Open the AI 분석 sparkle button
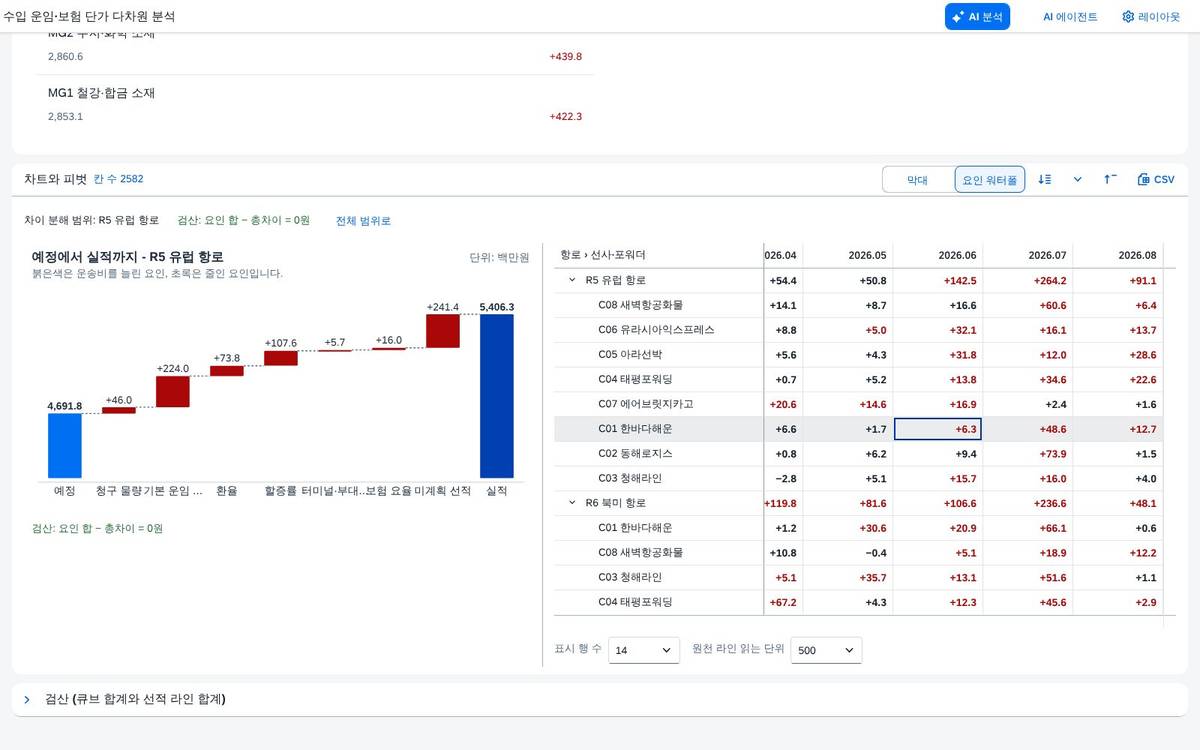The height and width of the screenshot is (750, 1200). click(977, 17)
